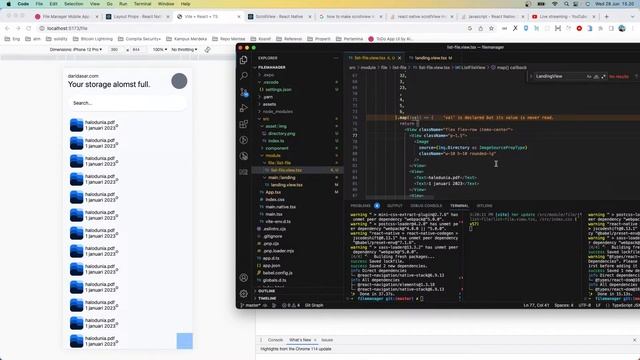Click Ln 77 Col 41 in status bar
Image resolution: width=640 pixels, height=360 pixels.
[x=536, y=305]
